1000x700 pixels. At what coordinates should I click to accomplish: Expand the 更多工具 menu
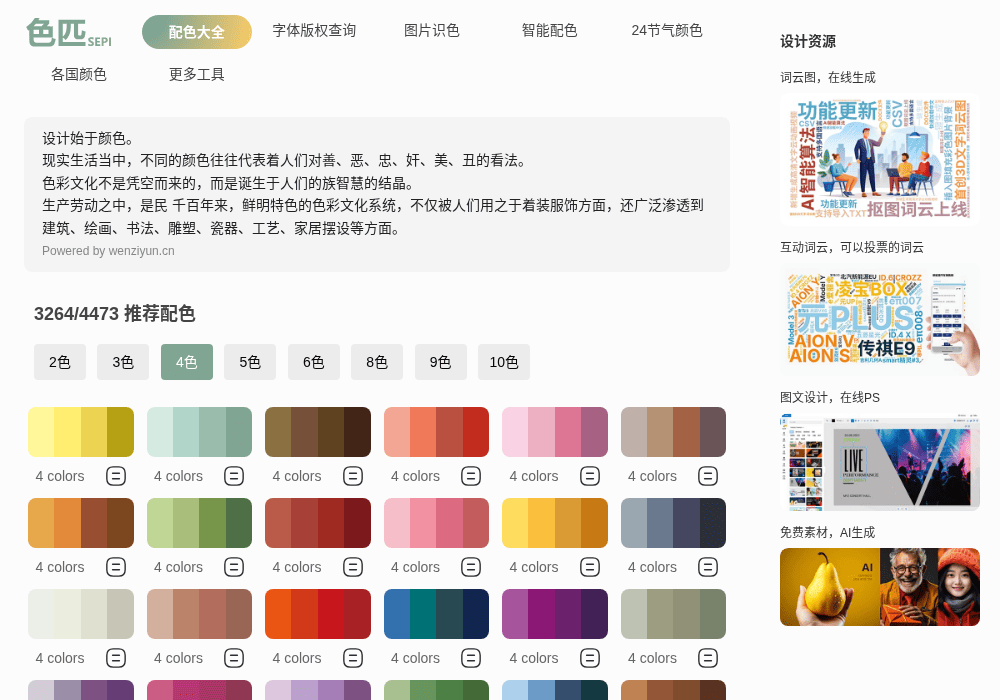(196, 75)
